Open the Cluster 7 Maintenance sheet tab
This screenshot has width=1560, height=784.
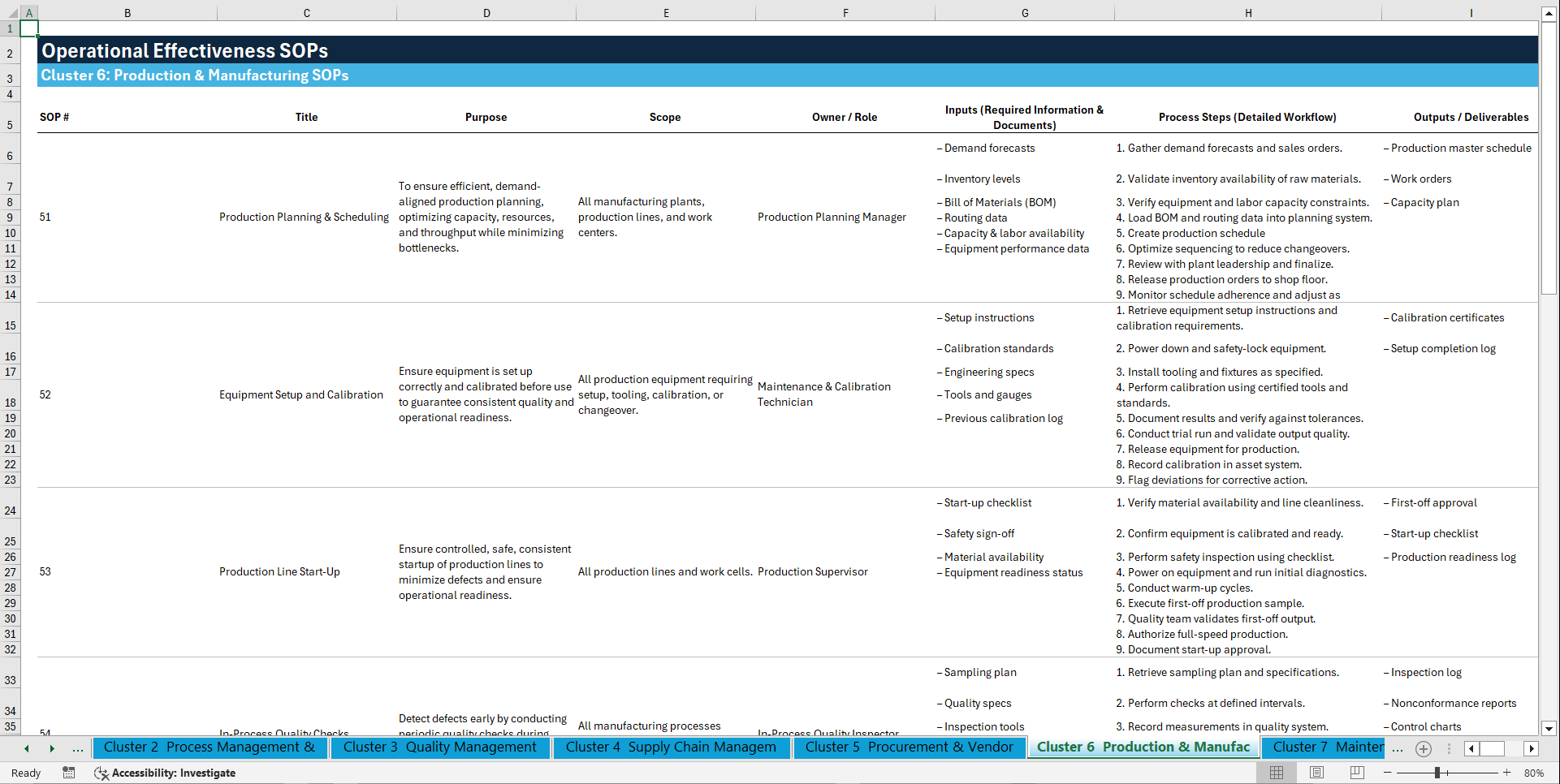[1326, 747]
